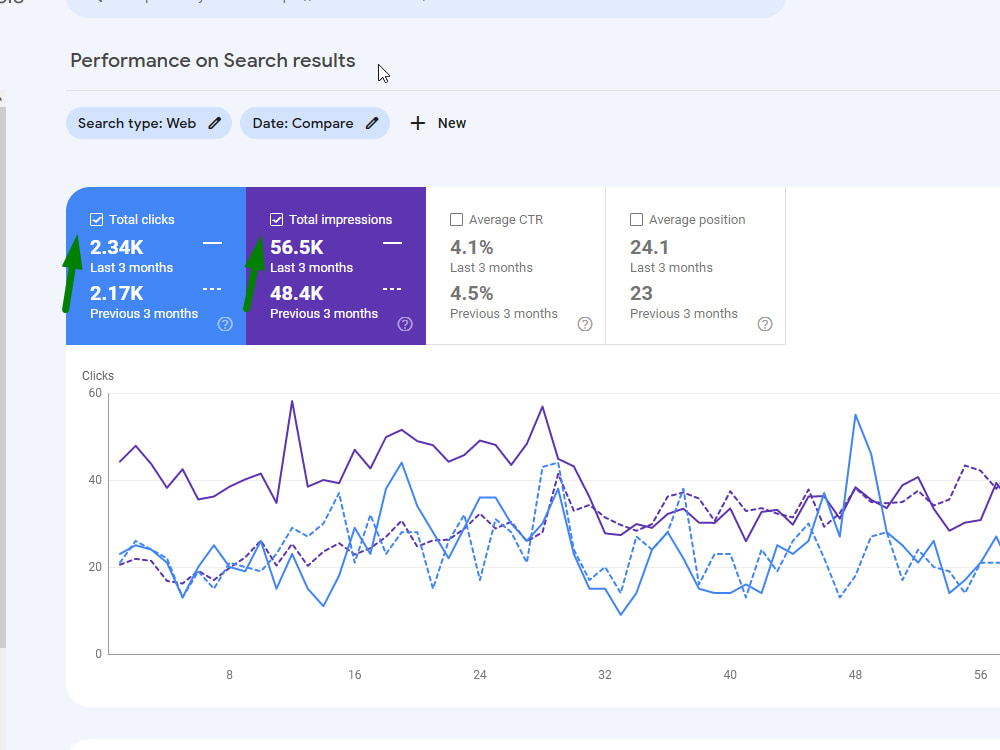
Task: Enable the Average CTR checkbox
Action: click(456, 219)
